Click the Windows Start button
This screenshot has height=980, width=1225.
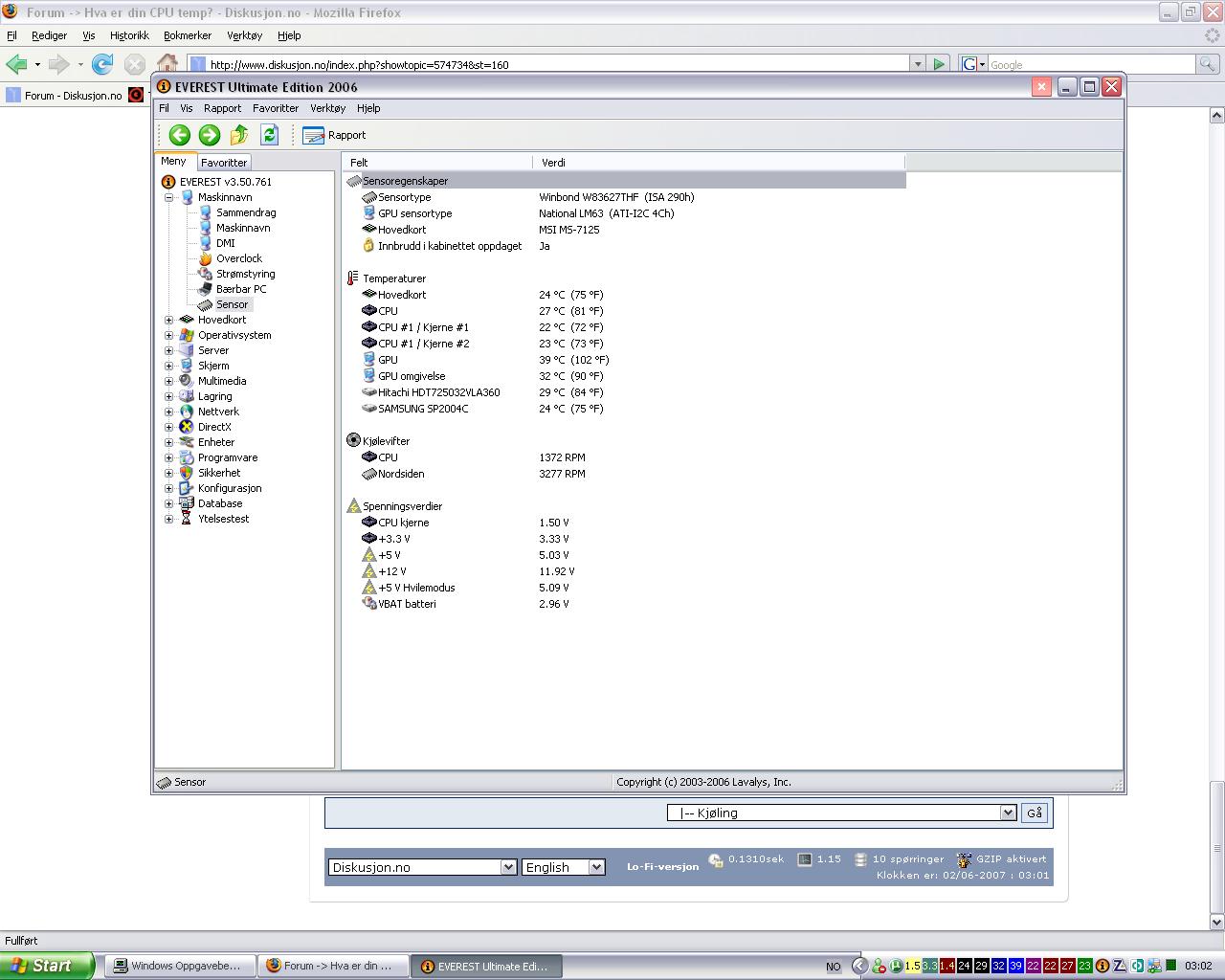47,966
